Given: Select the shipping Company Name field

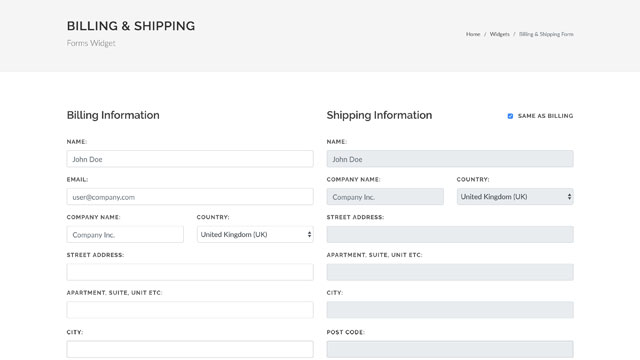Looking at the screenshot, I should [385, 197].
